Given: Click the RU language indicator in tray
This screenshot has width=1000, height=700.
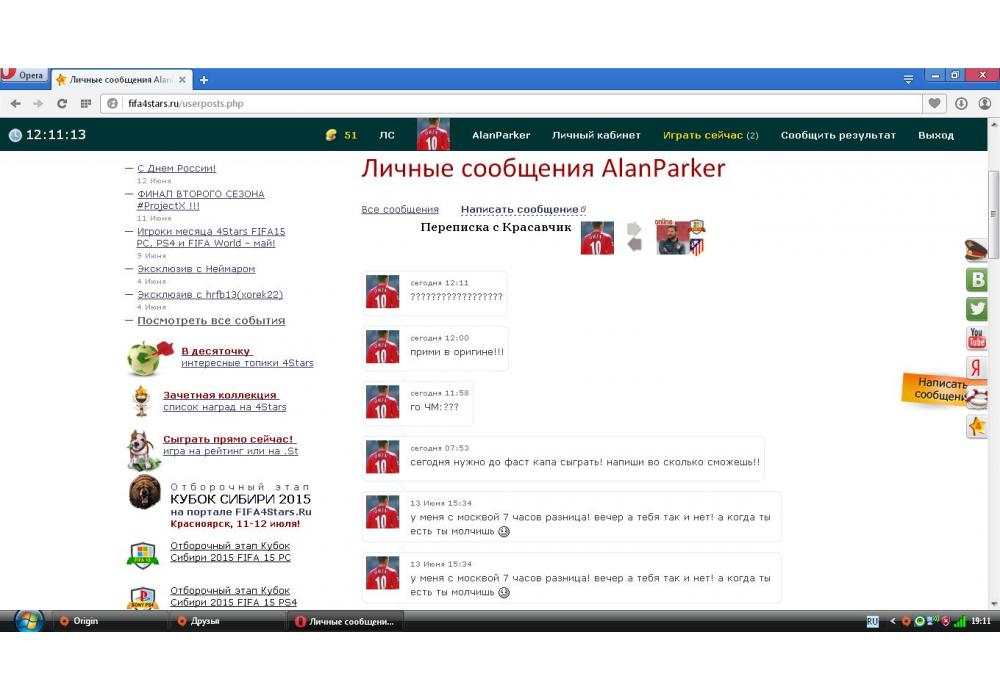Looking at the screenshot, I should [x=872, y=622].
